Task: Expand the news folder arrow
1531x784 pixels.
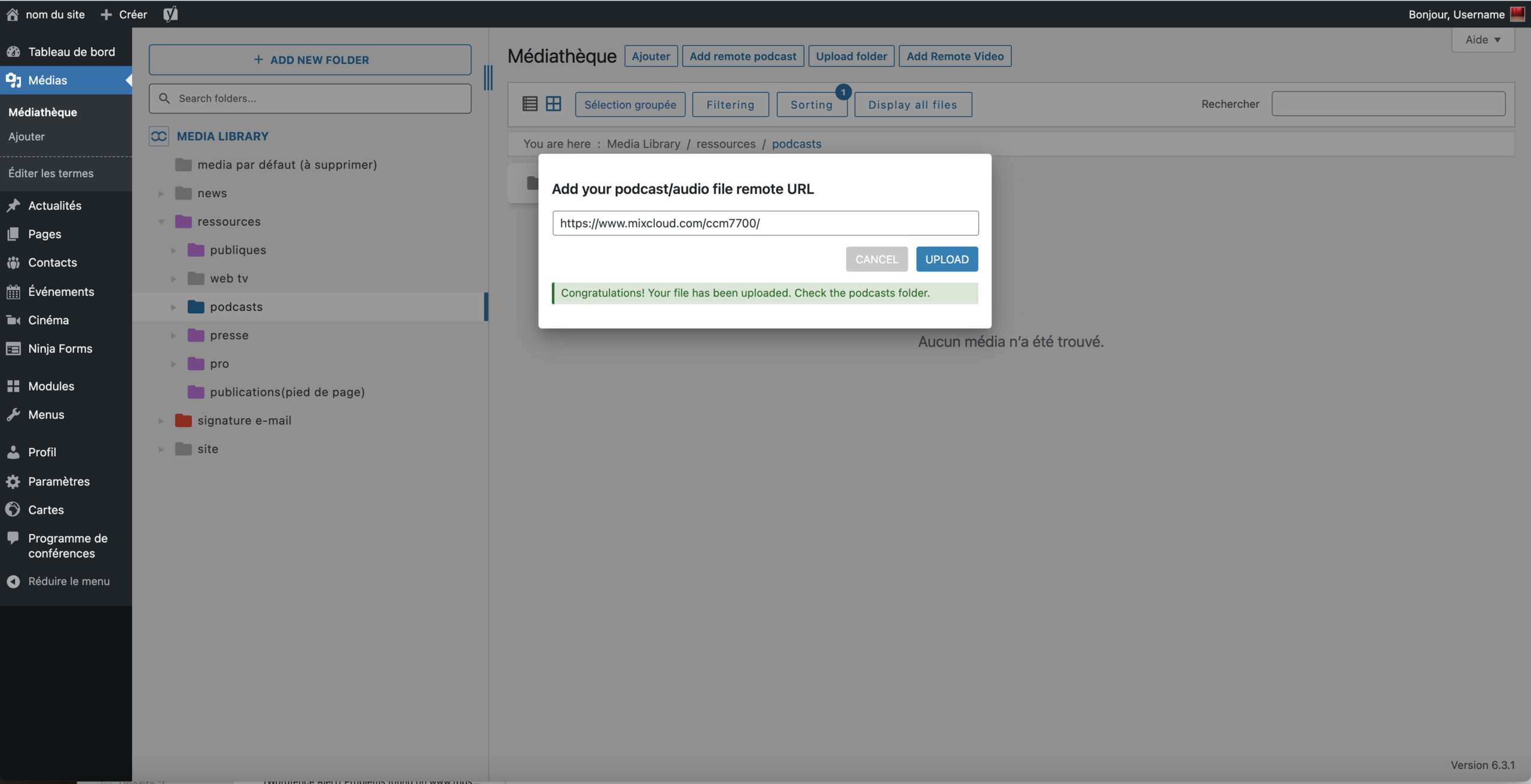Action: click(x=161, y=193)
